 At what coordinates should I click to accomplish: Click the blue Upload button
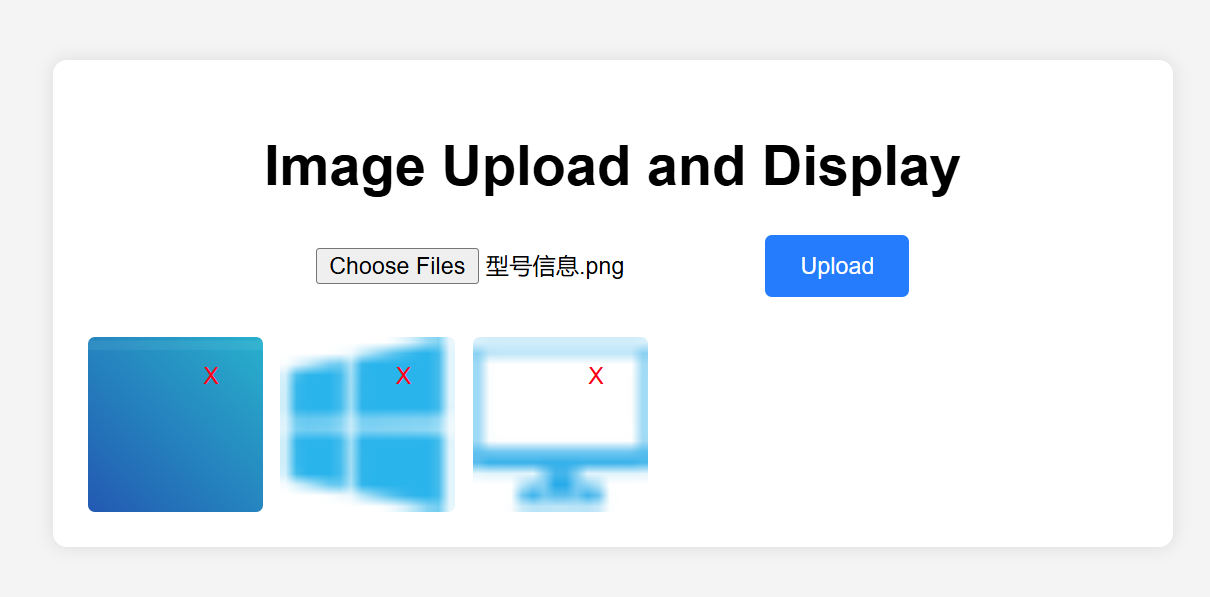coord(837,266)
